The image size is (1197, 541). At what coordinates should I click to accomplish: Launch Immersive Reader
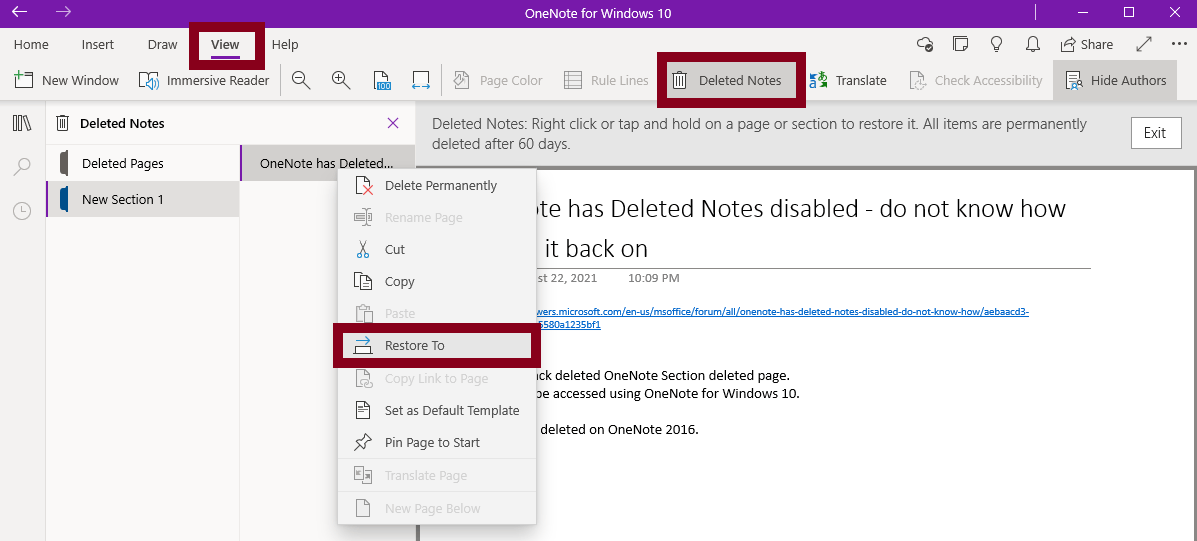tap(204, 80)
